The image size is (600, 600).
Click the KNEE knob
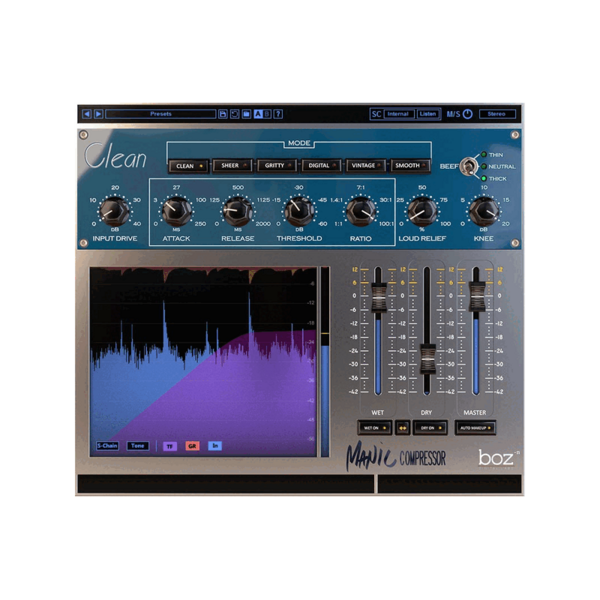click(x=484, y=211)
